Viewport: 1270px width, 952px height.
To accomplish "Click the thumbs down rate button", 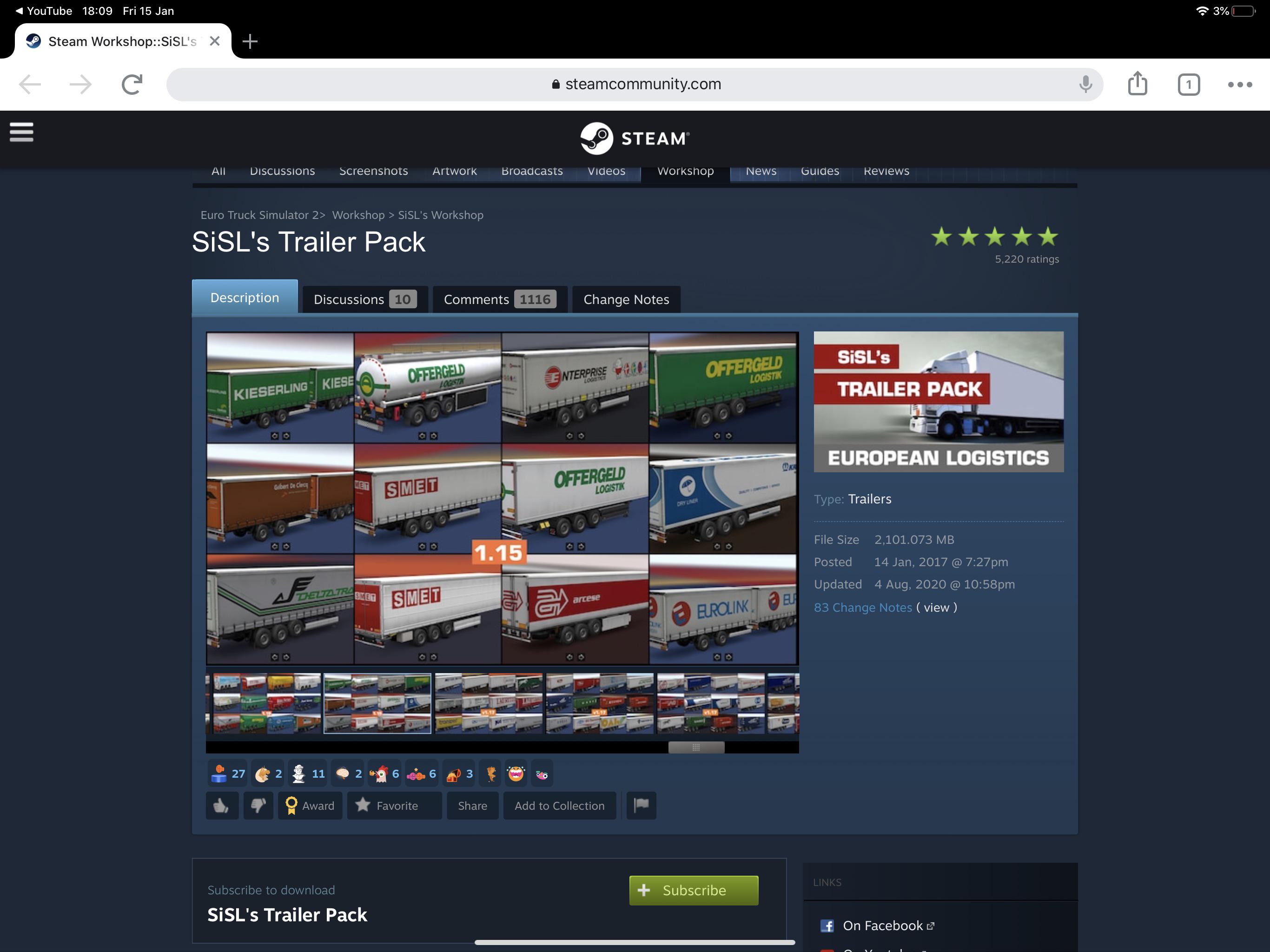I will click(258, 805).
